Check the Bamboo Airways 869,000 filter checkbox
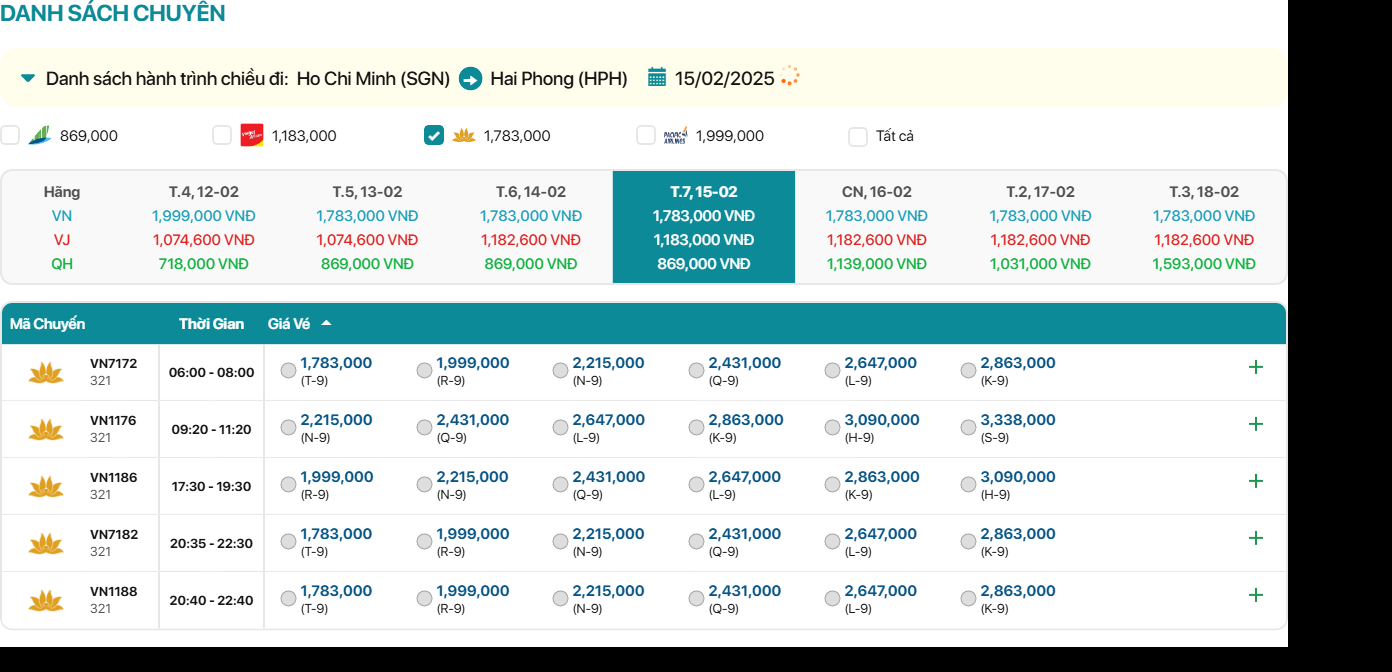The width and height of the screenshot is (1392, 672). pyautogui.click(x=10, y=136)
